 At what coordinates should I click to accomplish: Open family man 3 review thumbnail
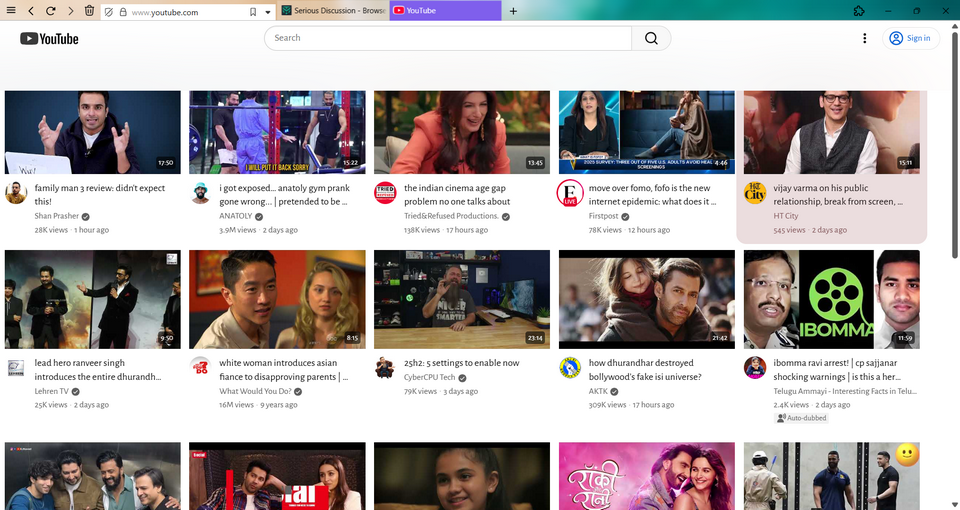[x=92, y=132]
